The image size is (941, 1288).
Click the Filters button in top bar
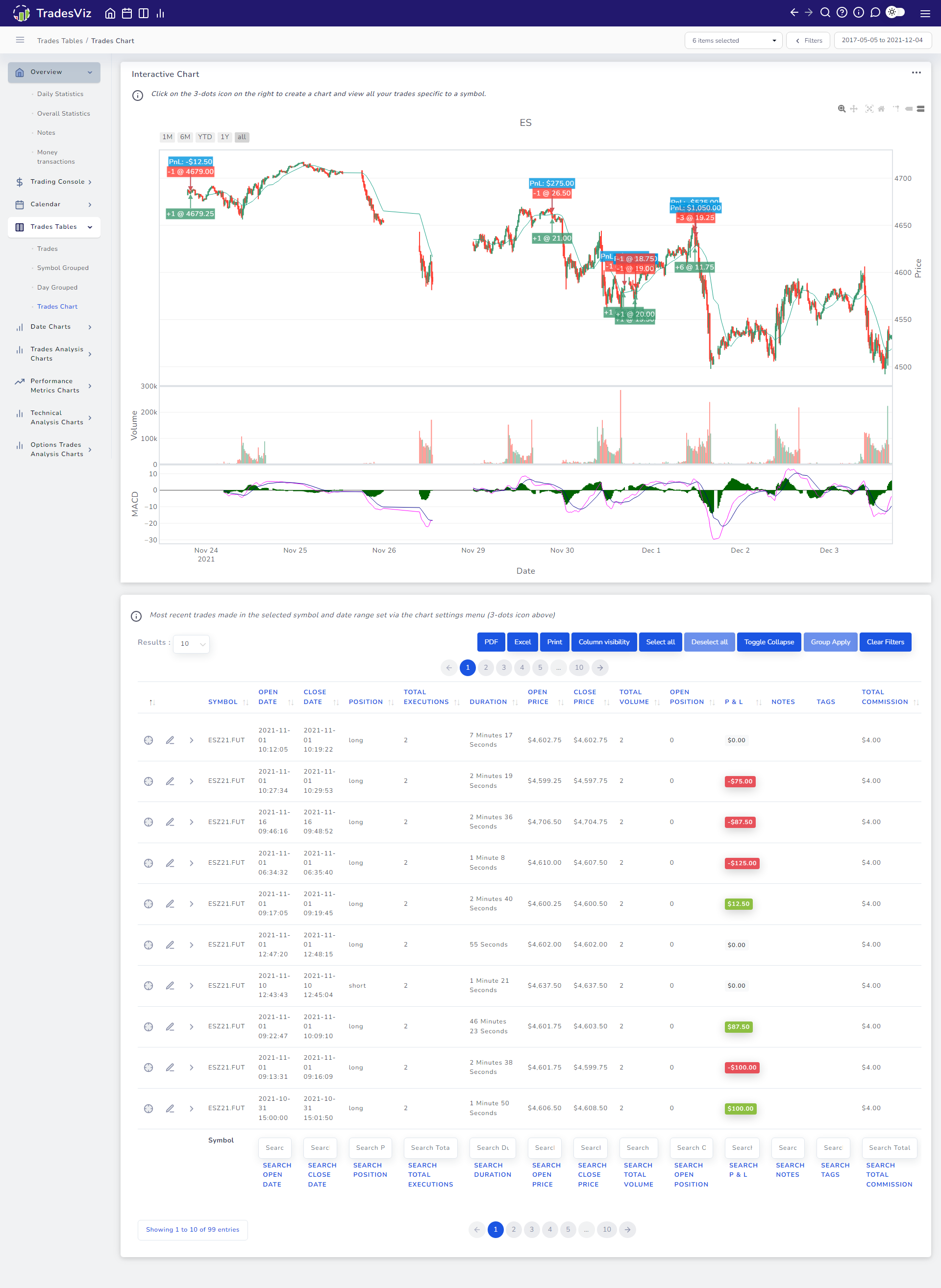point(810,41)
